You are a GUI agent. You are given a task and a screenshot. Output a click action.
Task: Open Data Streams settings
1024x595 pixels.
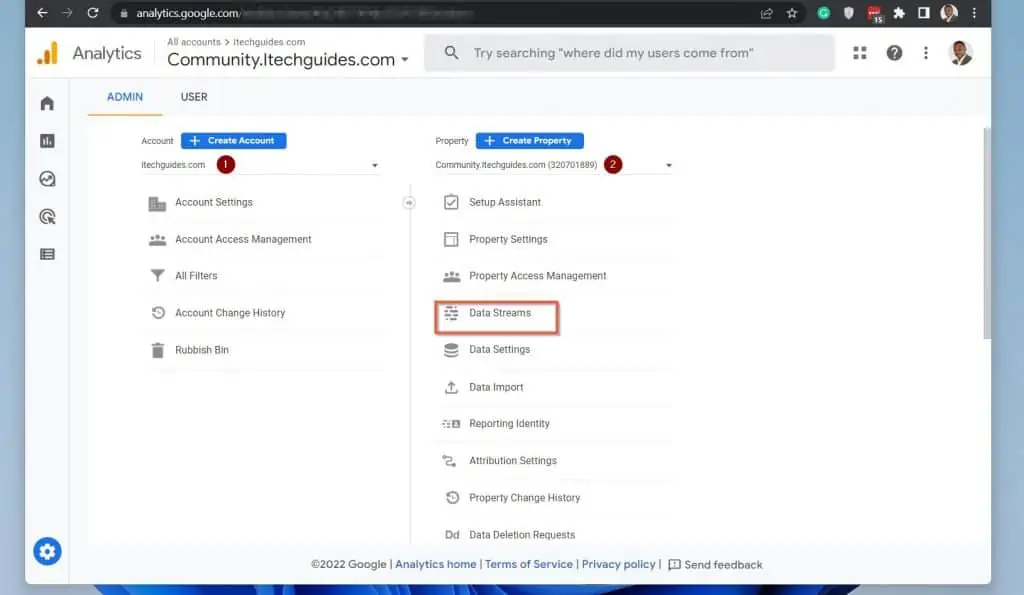pyautogui.click(x=499, y=313)
